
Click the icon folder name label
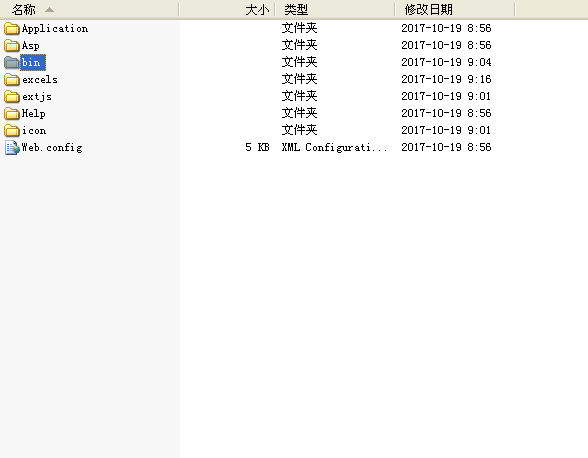34,131
